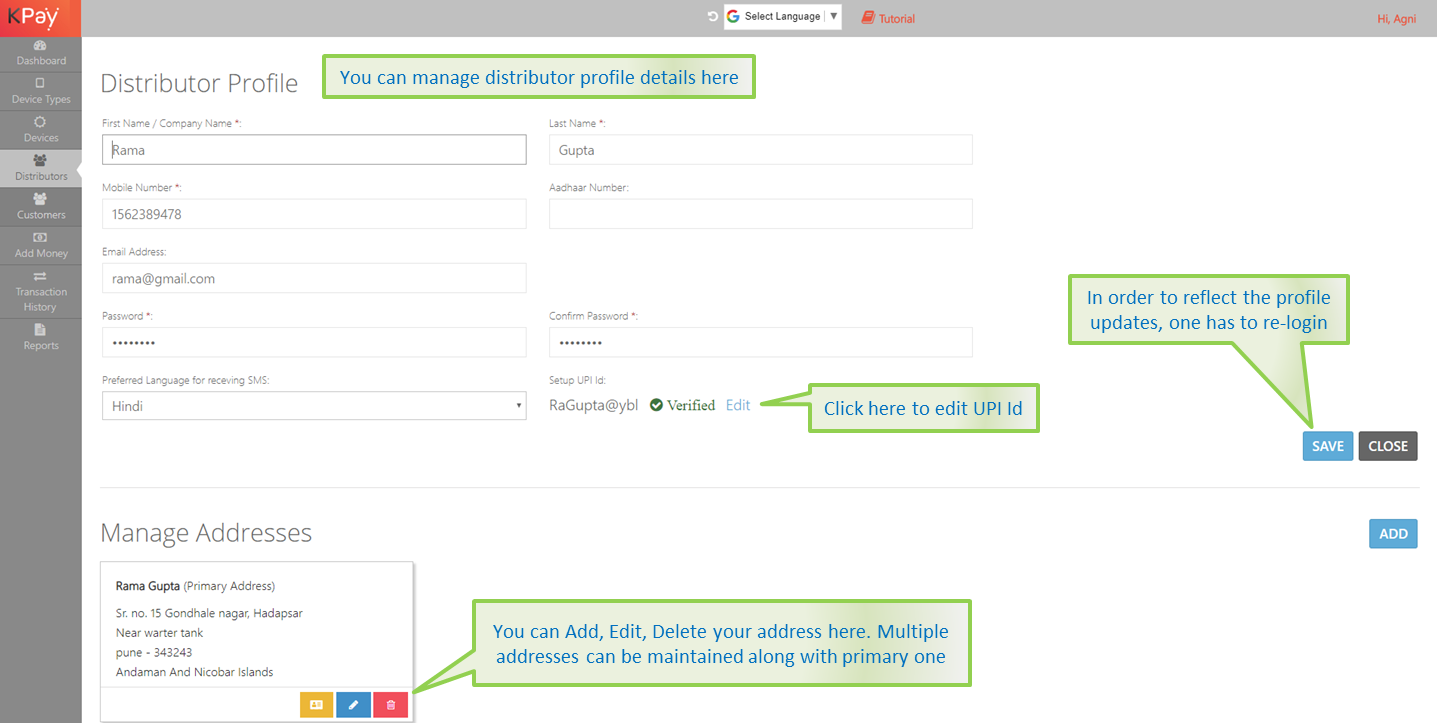Click the blue pencil edit address icon
The image size is (1437, 723).
tap(353, 705)
